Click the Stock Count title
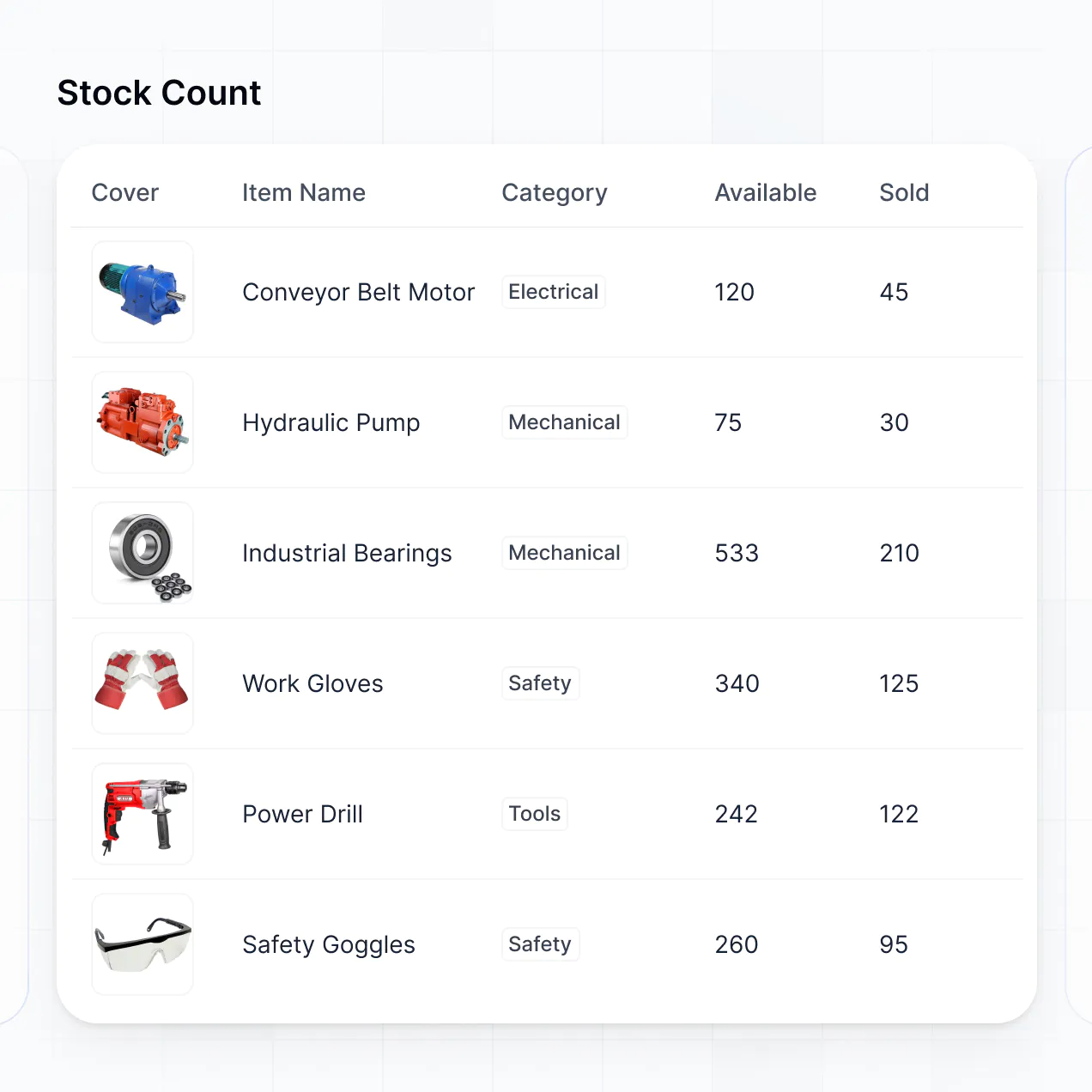This screenshot has width=1092, height=1092. click(159, 93)
